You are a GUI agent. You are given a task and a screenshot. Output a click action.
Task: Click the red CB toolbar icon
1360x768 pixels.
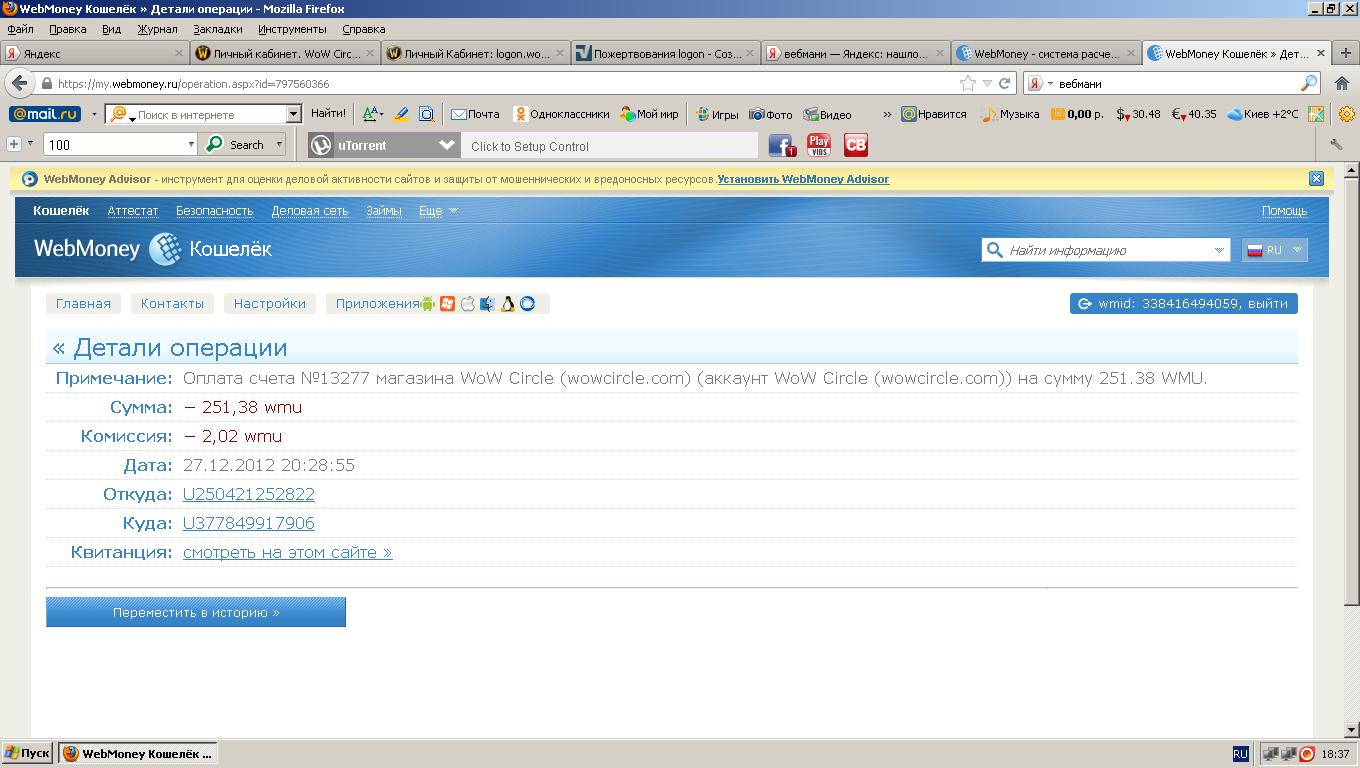tap(856, 145)
